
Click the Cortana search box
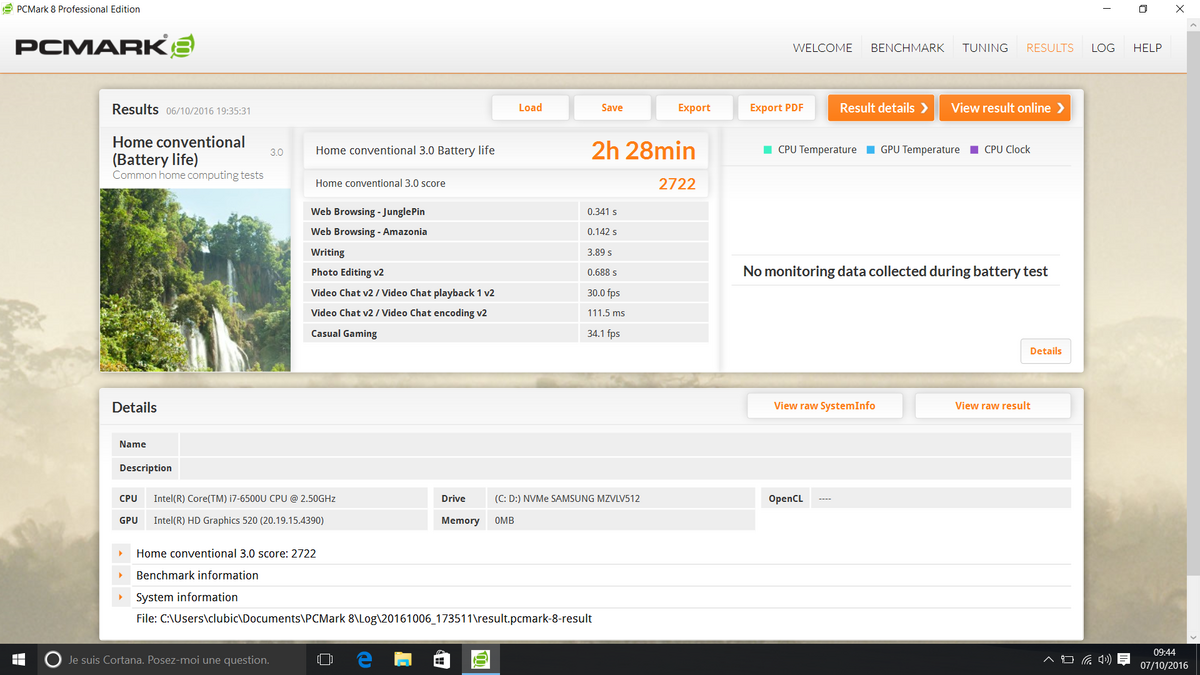tap(171, 660)
